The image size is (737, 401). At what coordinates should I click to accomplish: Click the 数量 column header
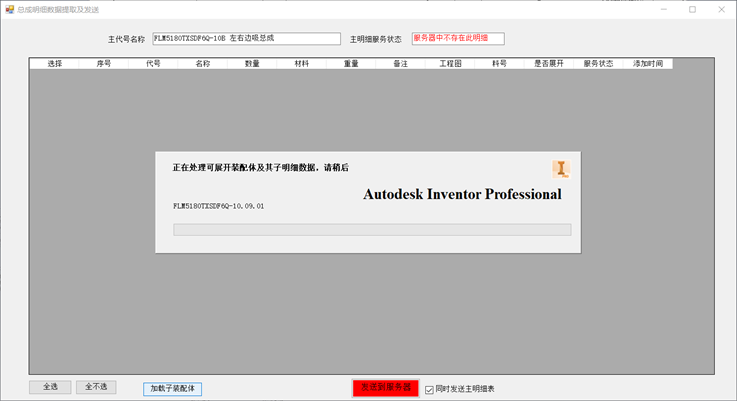(x=252, y=64)
